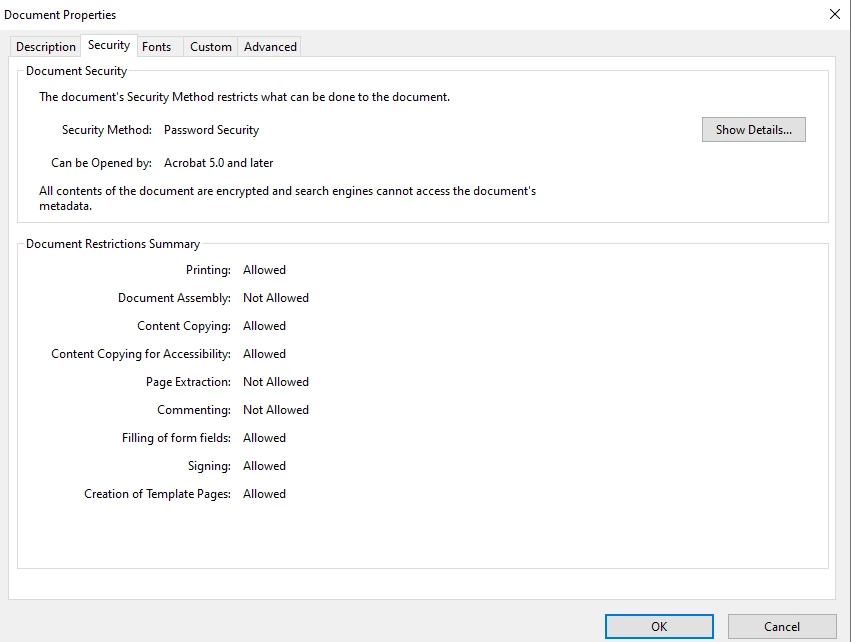Click the Document Security group heading
Screen dimensions: 851x642
77,71
